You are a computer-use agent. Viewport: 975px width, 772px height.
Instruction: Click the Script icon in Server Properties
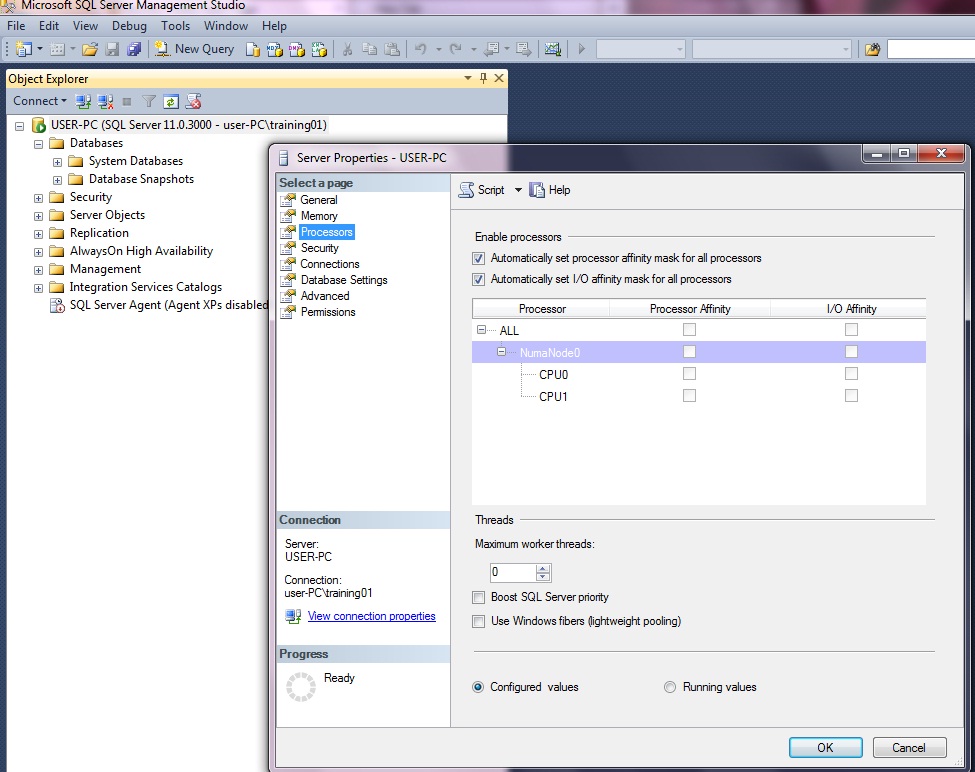coord(466,190)
